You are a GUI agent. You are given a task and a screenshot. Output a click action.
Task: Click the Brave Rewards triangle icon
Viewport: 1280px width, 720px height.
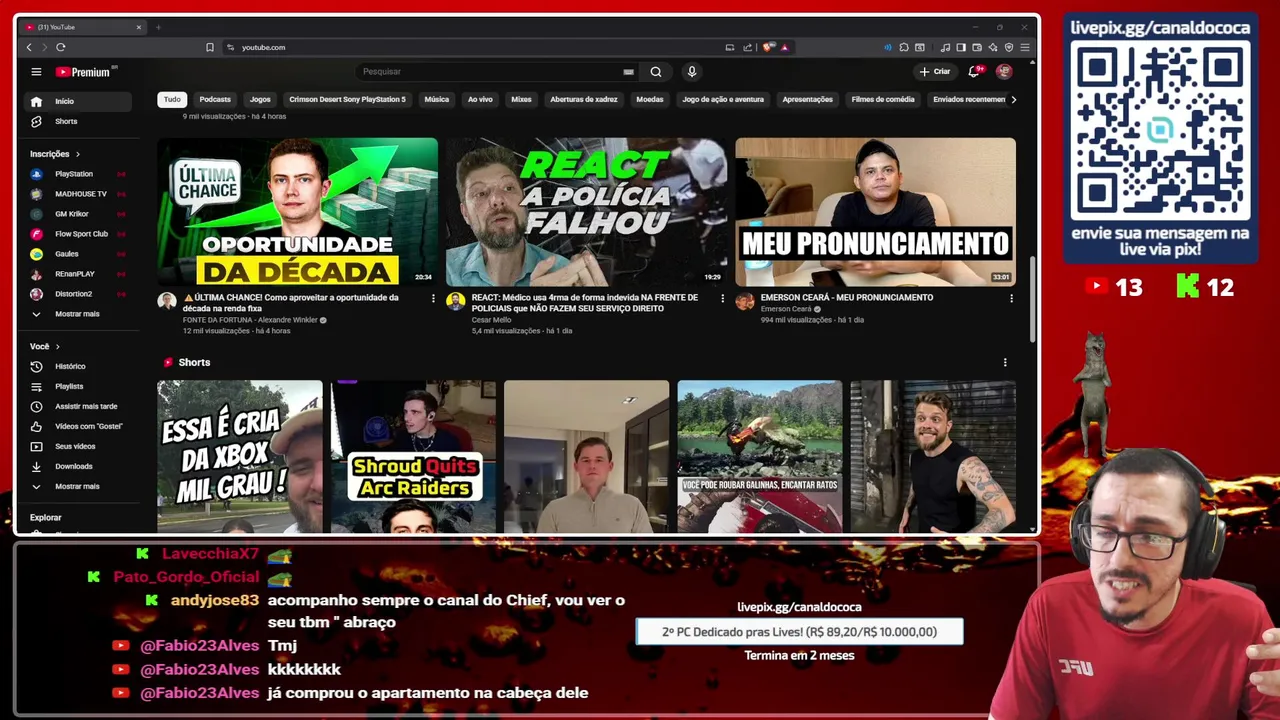[784, 47]
